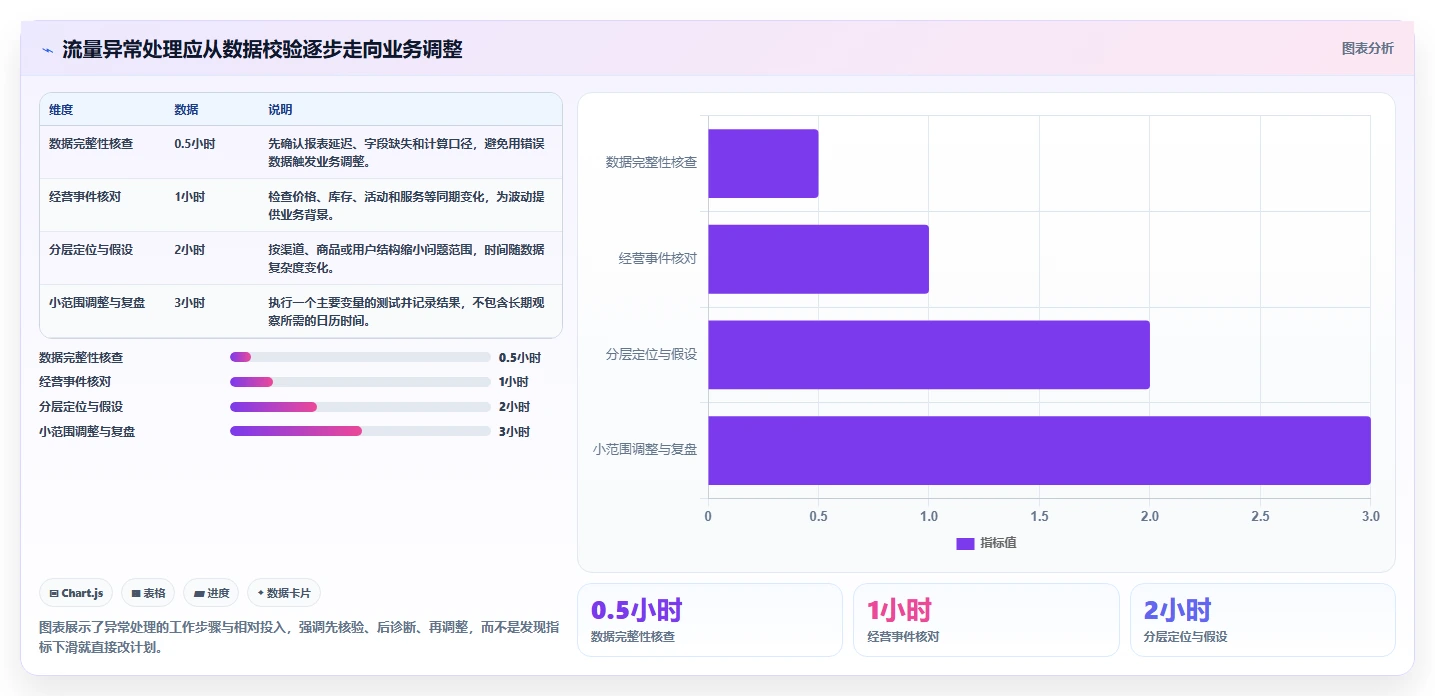This screenshot has width=1435, height=696.
Task: Click the 分层定位与假设 bar in the chart
Action: [x=929, y=355]
